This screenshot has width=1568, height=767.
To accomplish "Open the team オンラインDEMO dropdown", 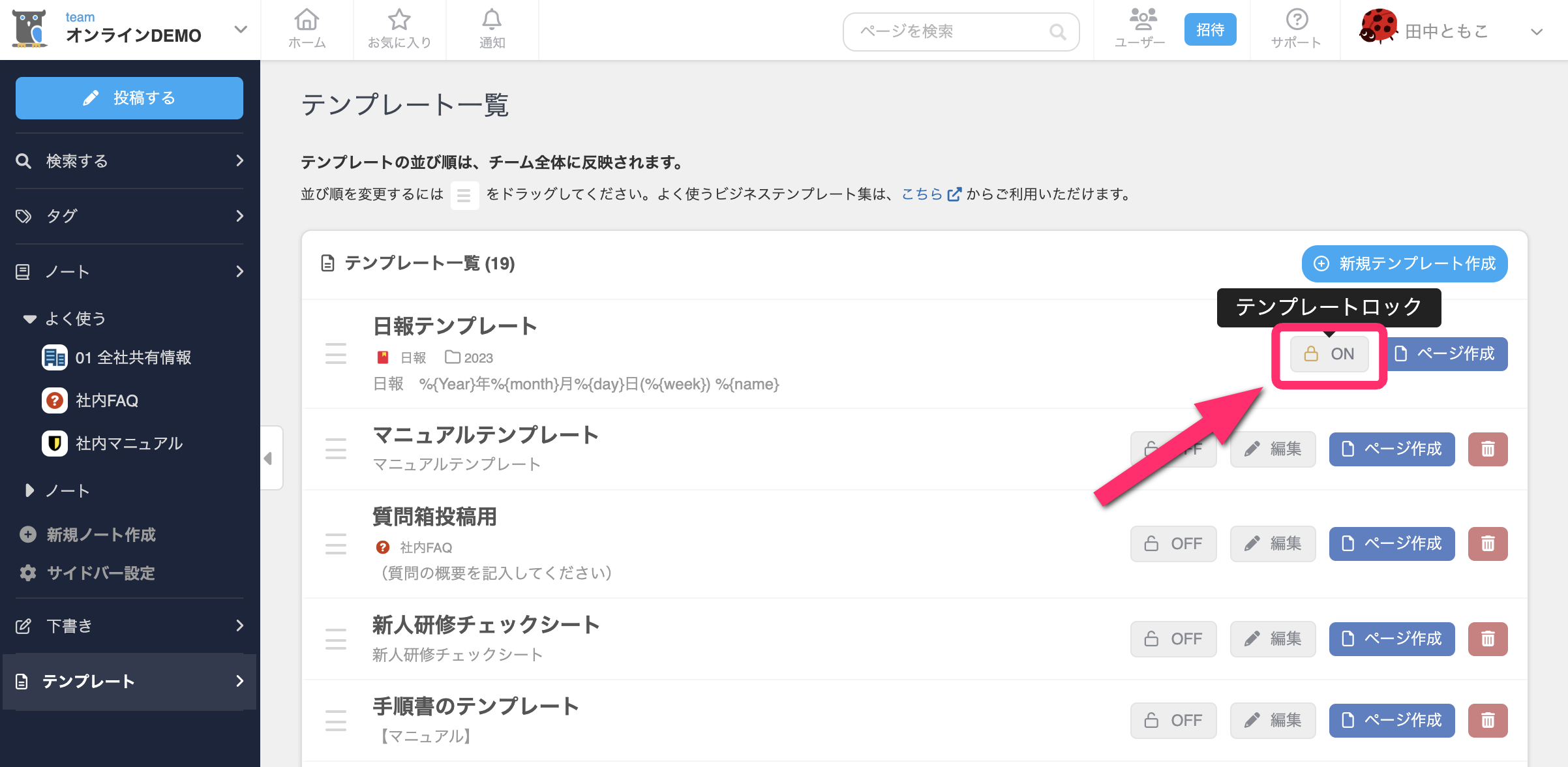I will click(240, 29).
